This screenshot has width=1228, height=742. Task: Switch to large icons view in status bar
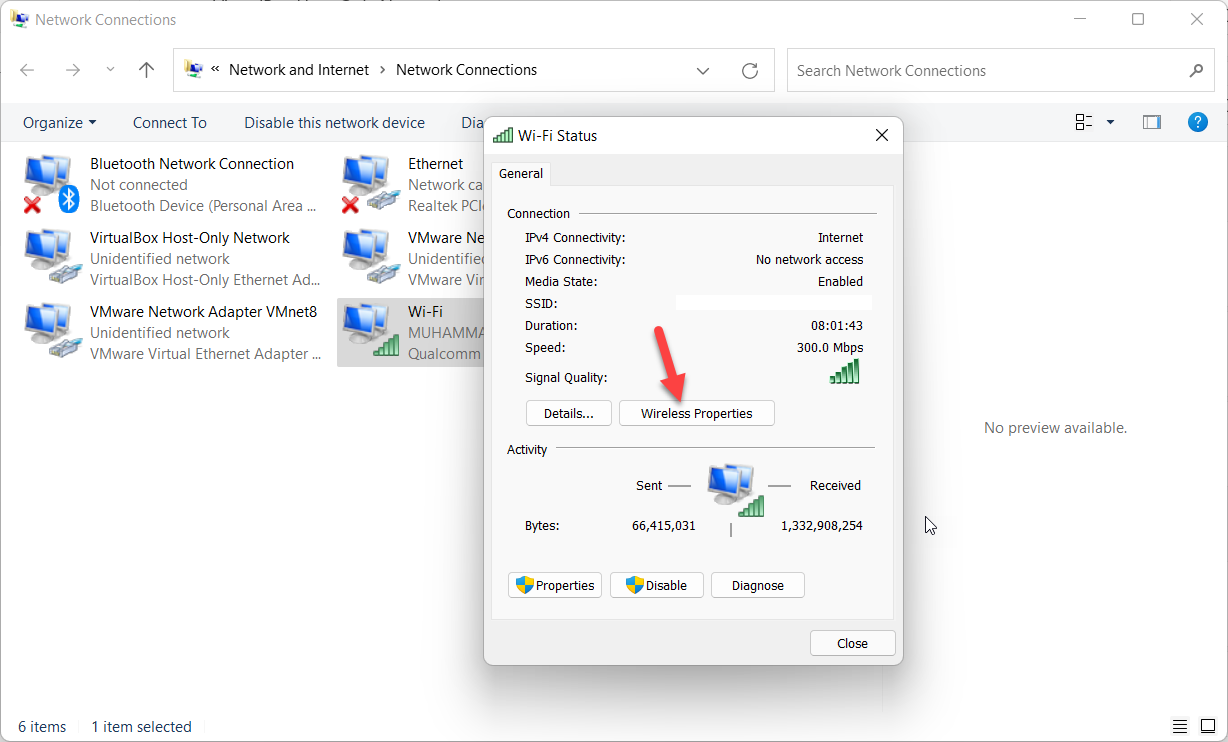click(x=1209, y=727)
